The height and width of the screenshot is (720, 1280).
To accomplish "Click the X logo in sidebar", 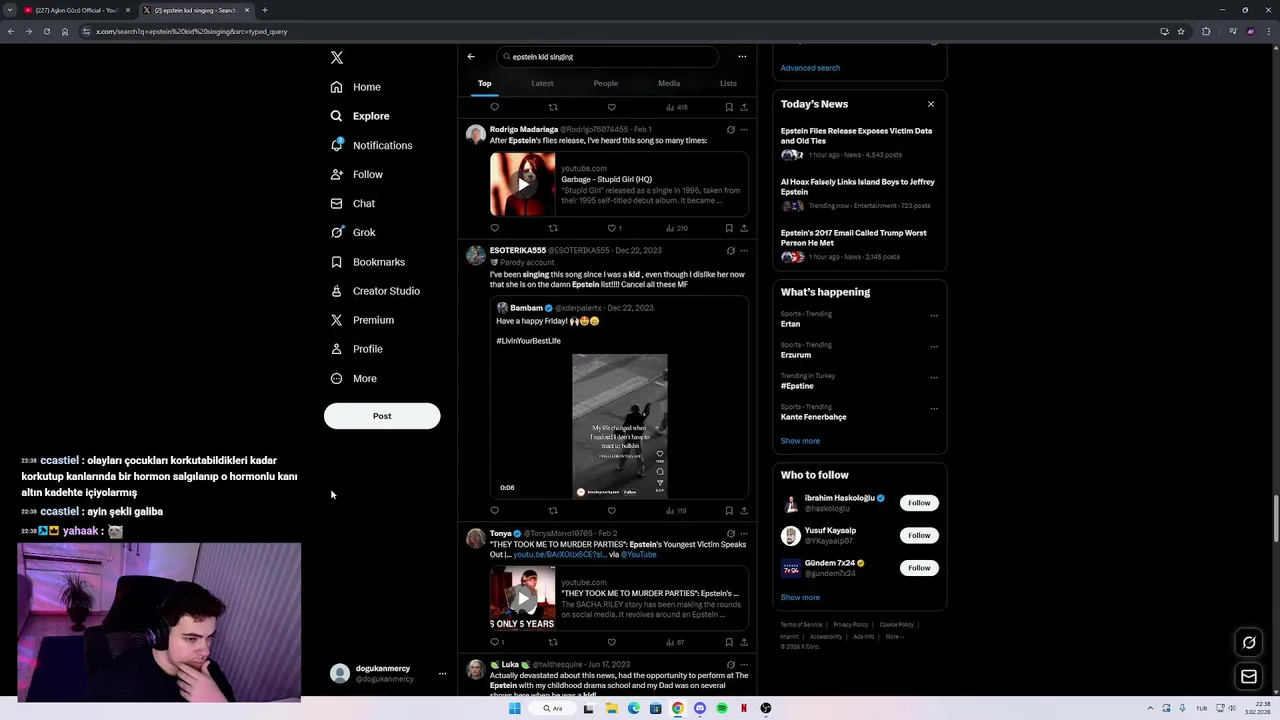I will pyautogui.click(x=337, y=58).
